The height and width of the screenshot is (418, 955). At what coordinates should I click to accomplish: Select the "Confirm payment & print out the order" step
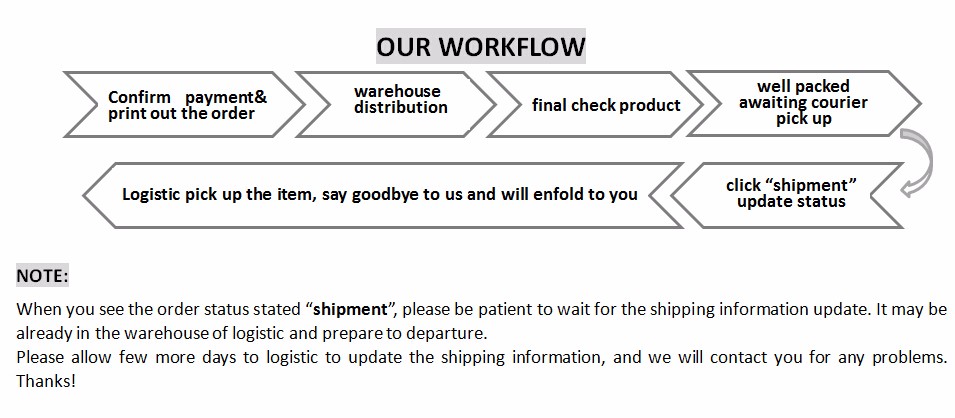click(187, 105)
